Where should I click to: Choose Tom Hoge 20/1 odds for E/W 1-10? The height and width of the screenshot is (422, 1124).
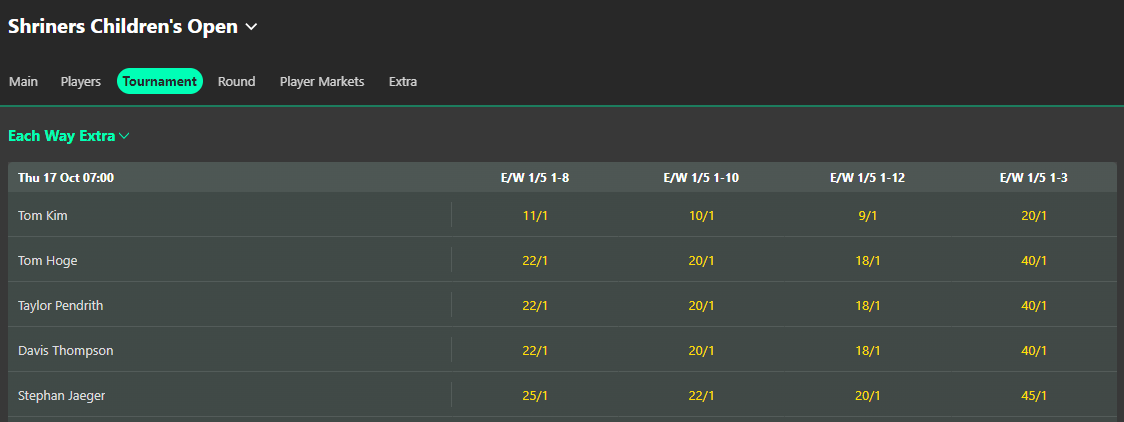tap(701, 261)
